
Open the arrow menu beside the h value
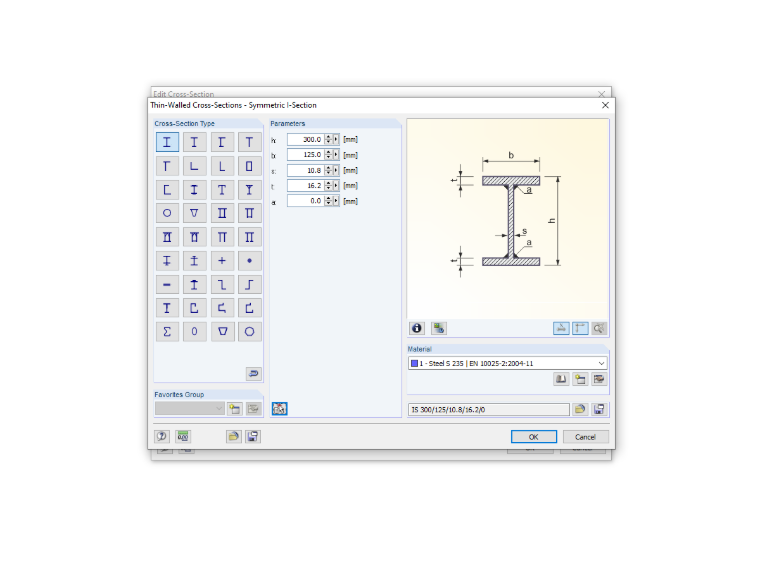(x=336, y=139)
